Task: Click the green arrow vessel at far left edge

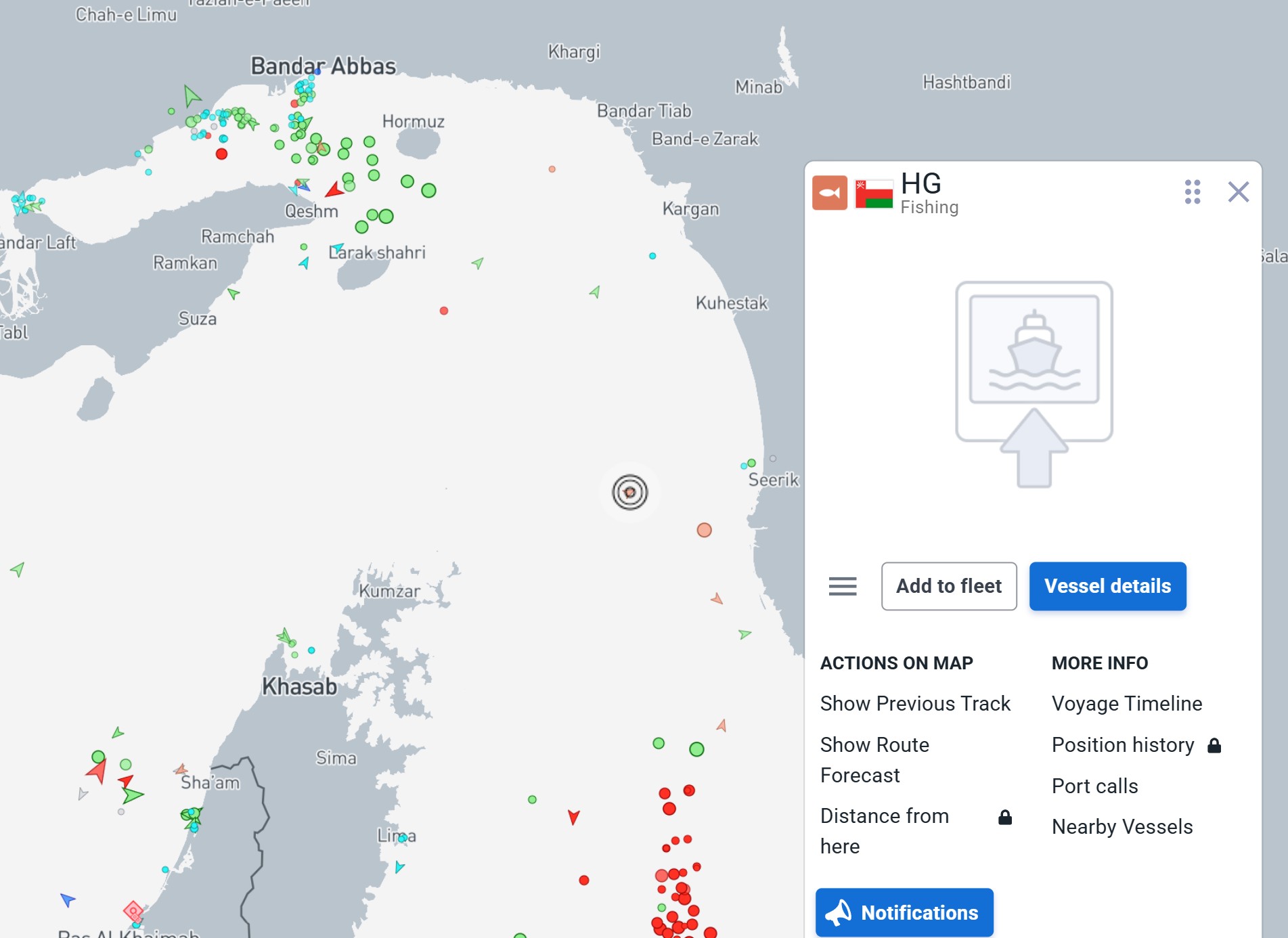Action: pos(18,569)
